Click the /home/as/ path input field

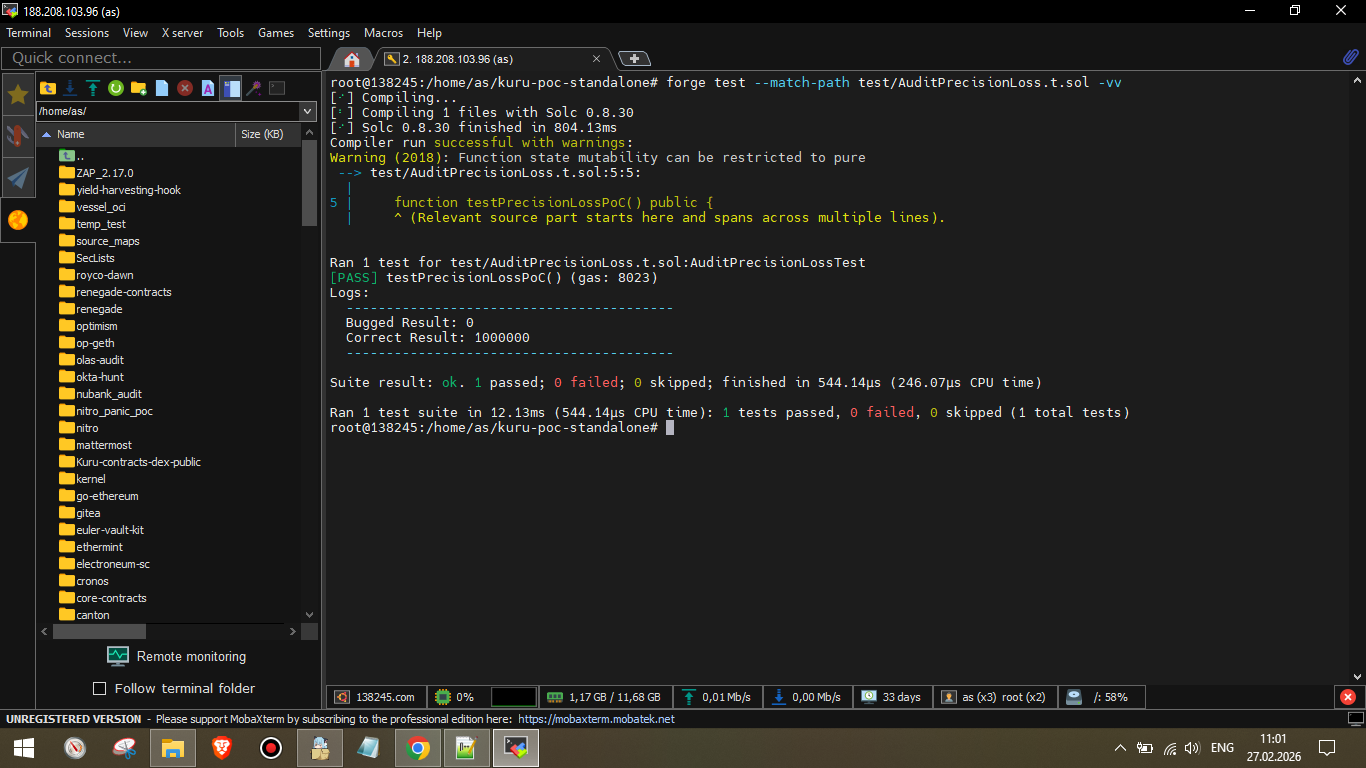pyautogui.click(x=168, y=111)
